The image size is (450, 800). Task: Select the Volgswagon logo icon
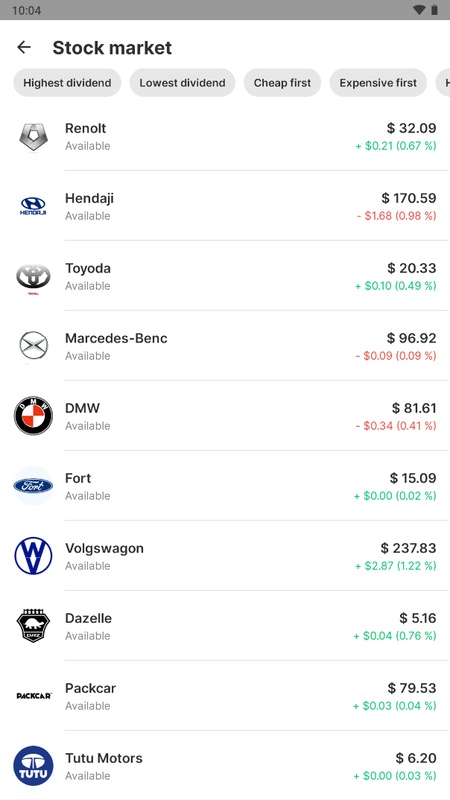(33, 556)
